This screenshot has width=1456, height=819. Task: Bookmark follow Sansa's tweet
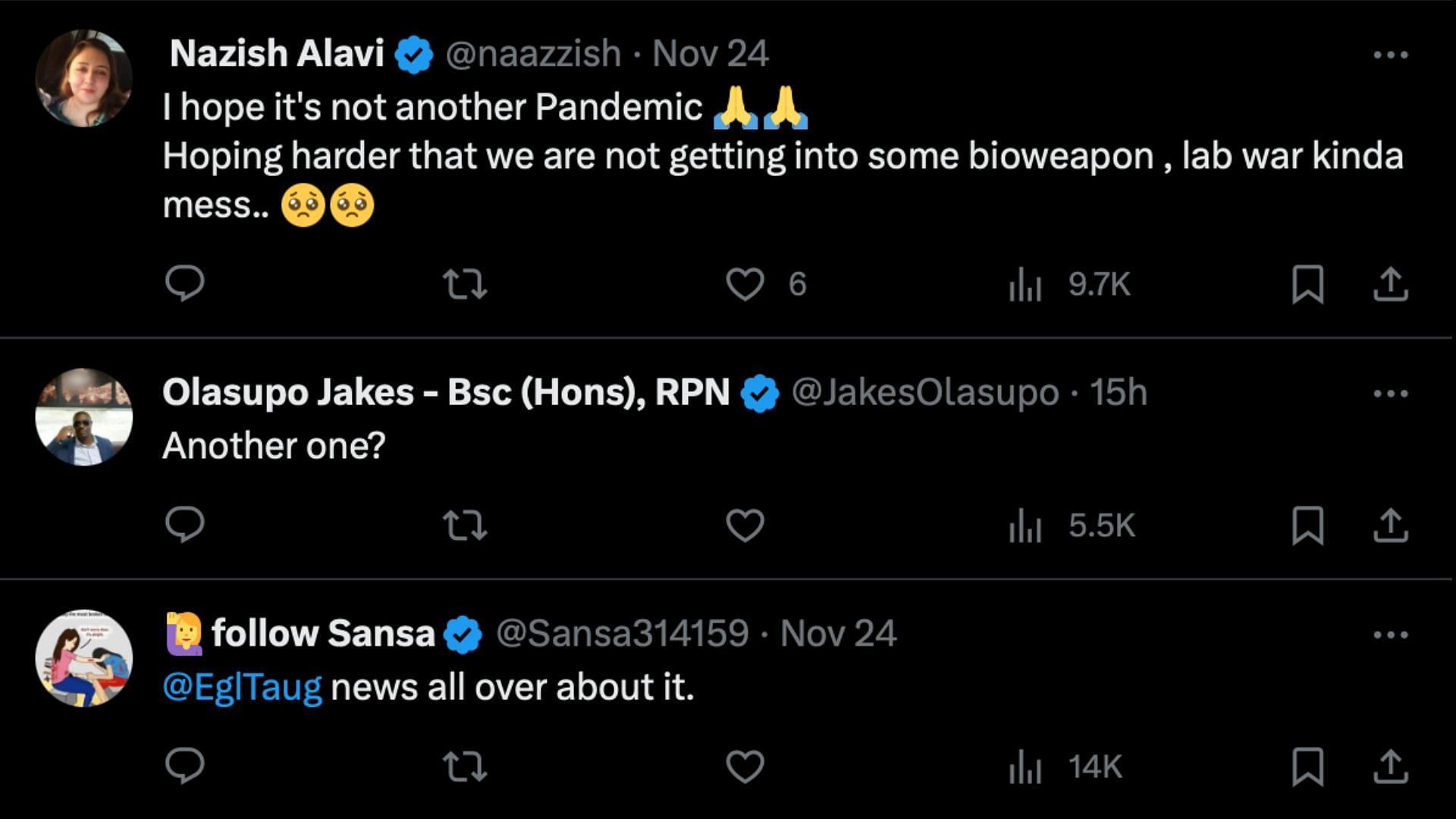1307,766
